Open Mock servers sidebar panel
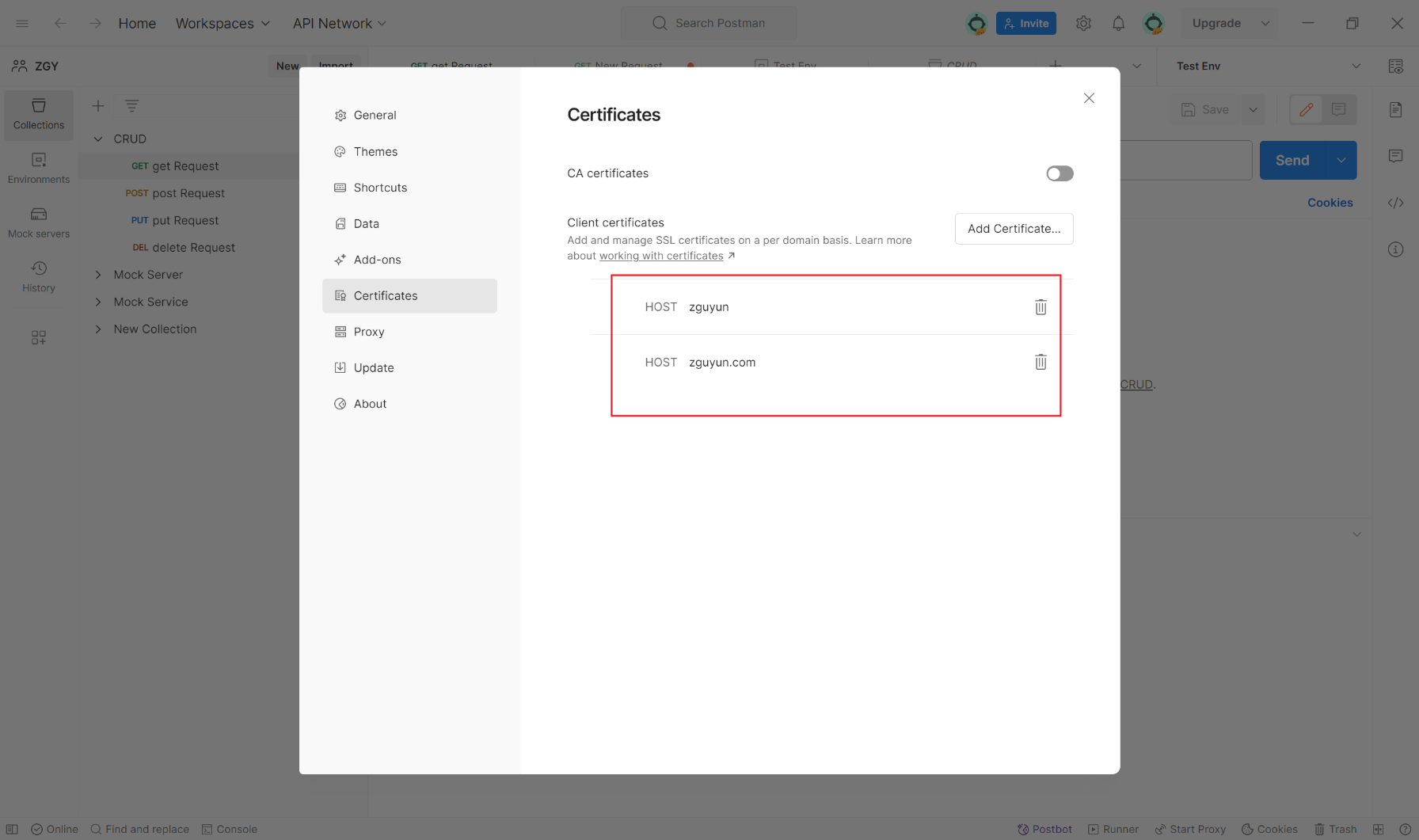Image resolution: width=1419 pixels, height=840 pixels. click(x=39, y=223)
